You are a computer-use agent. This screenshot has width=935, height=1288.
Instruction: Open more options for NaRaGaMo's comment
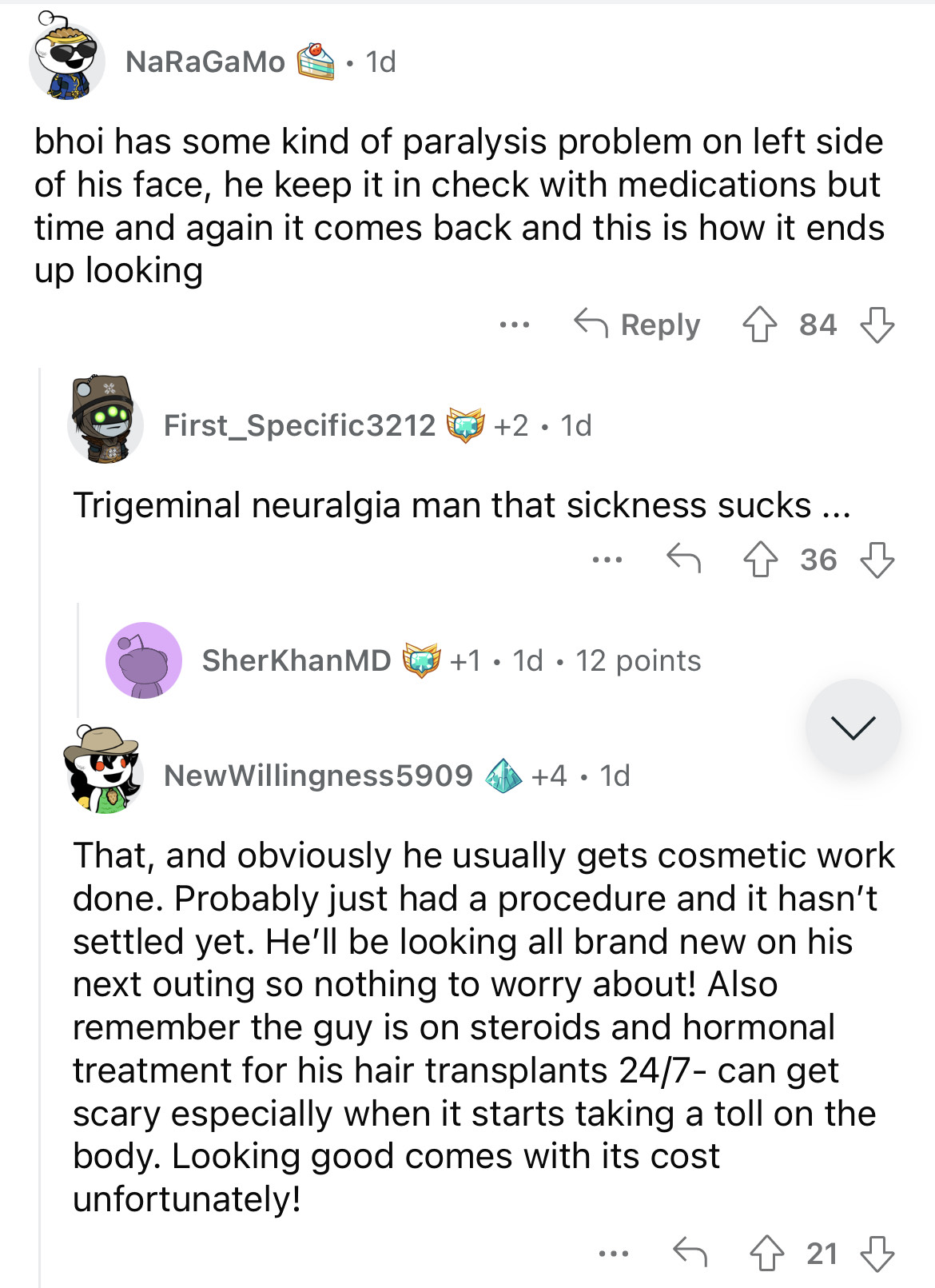514,325
